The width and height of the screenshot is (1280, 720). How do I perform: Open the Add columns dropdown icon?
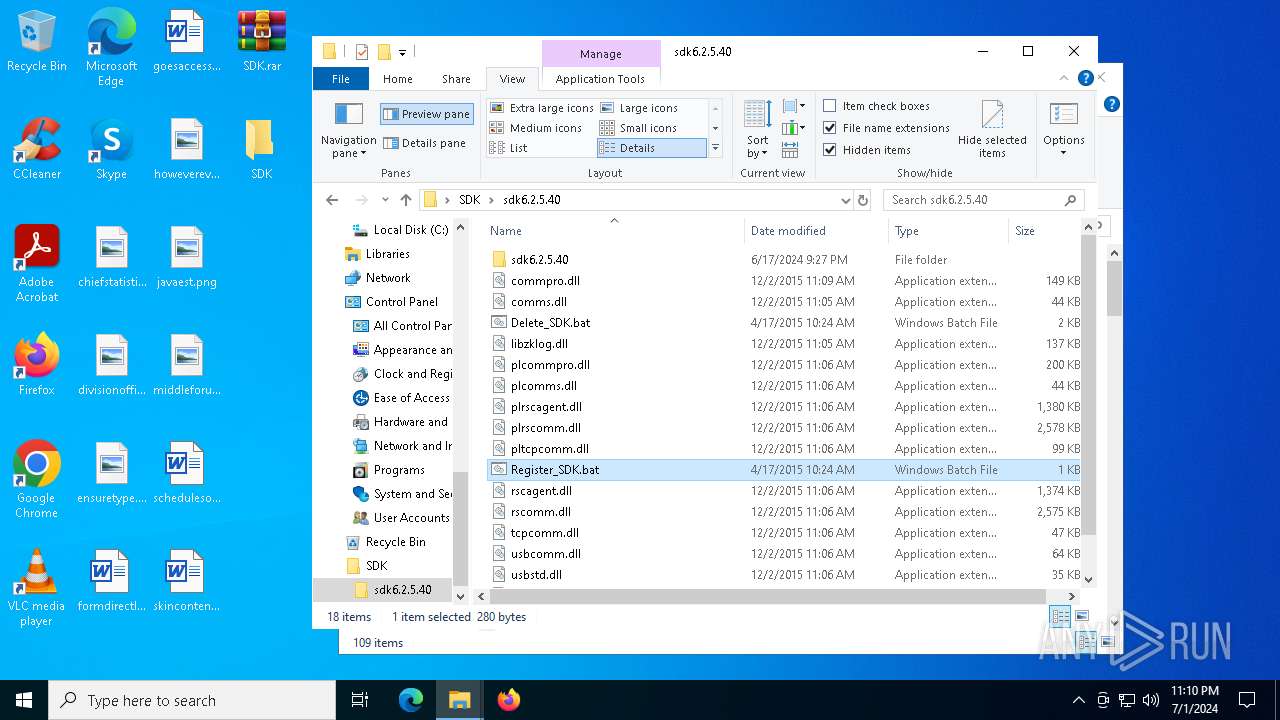click(794, 128)
